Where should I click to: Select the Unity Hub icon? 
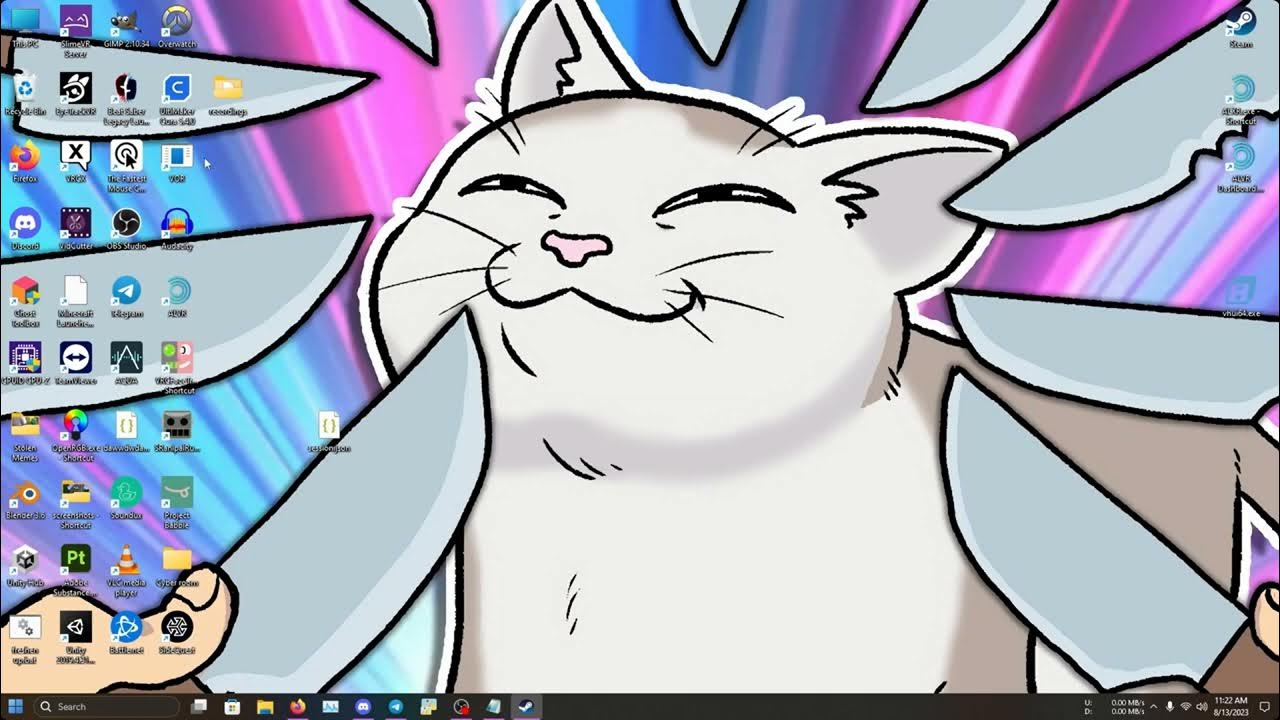25,564
